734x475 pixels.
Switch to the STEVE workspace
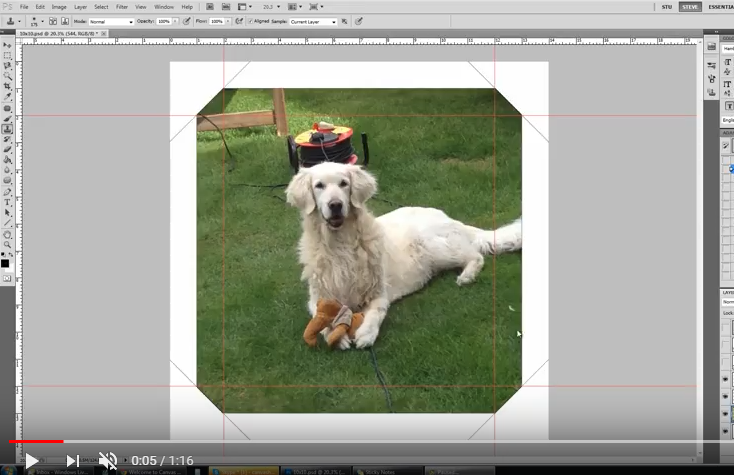coord(690,7)
